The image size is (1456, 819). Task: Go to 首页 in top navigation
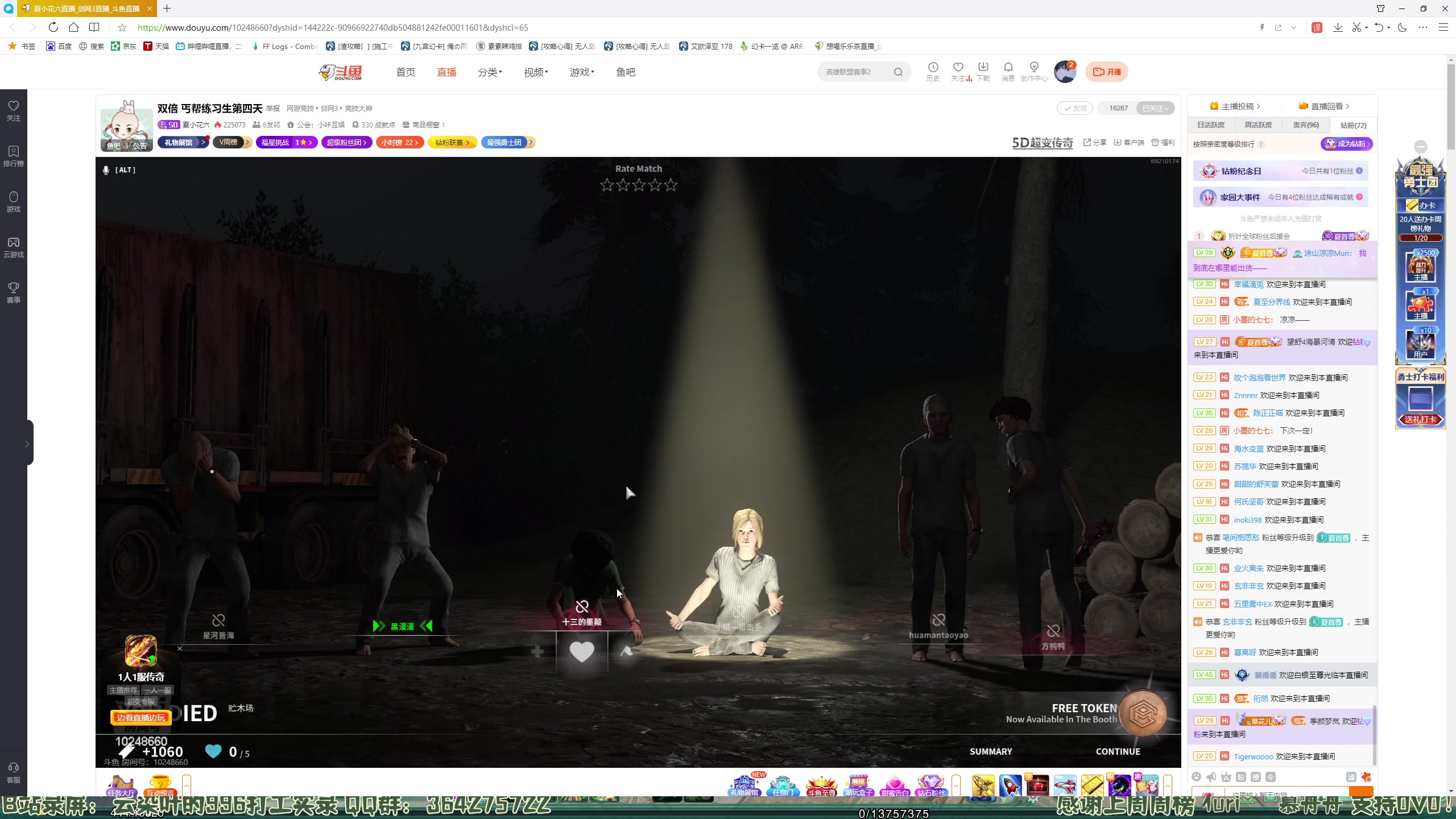406,72
